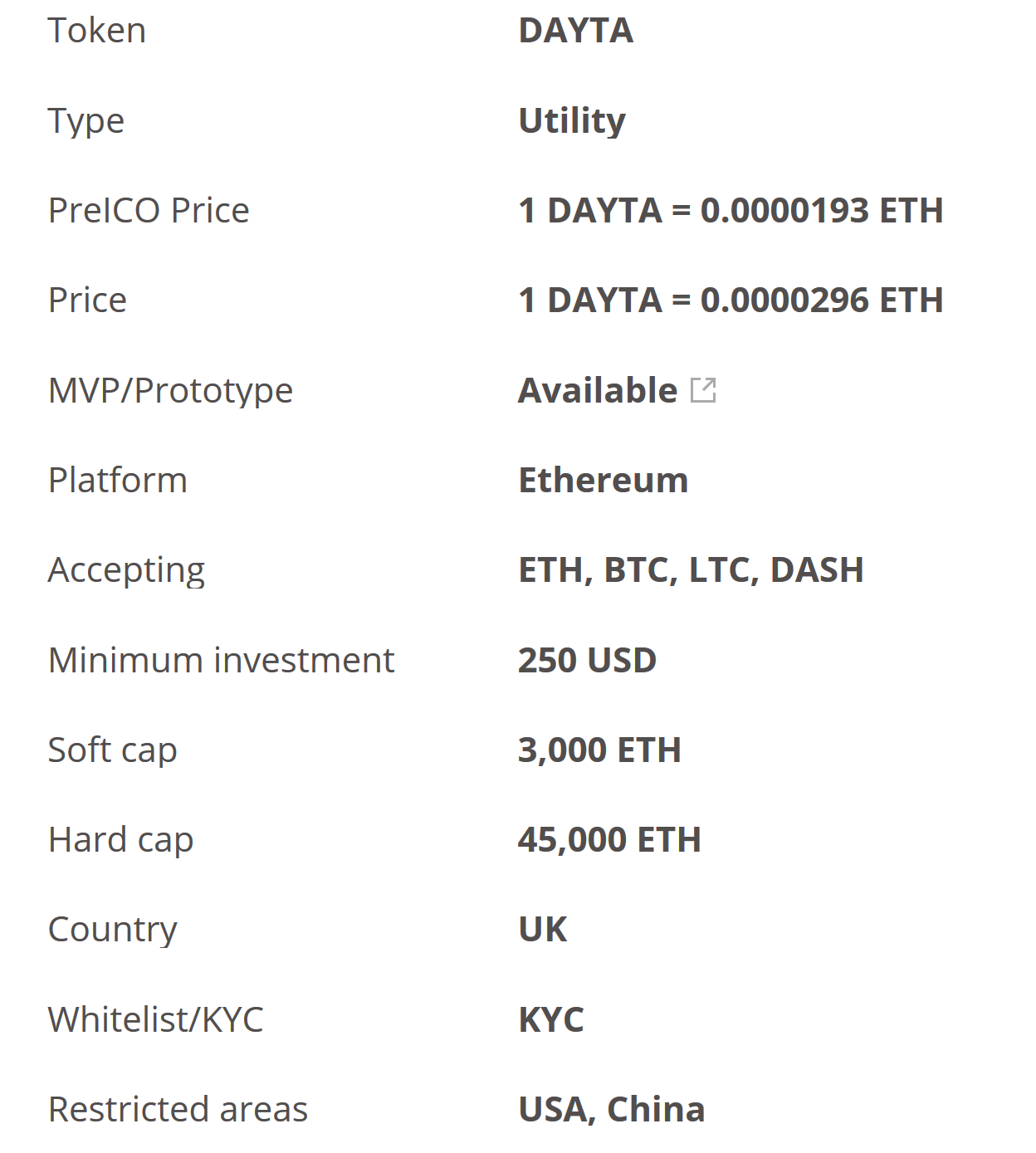The width and height of the screenshot is (1036, 1153).
Task: Click the Utility type value
Action: coord(572,121)
